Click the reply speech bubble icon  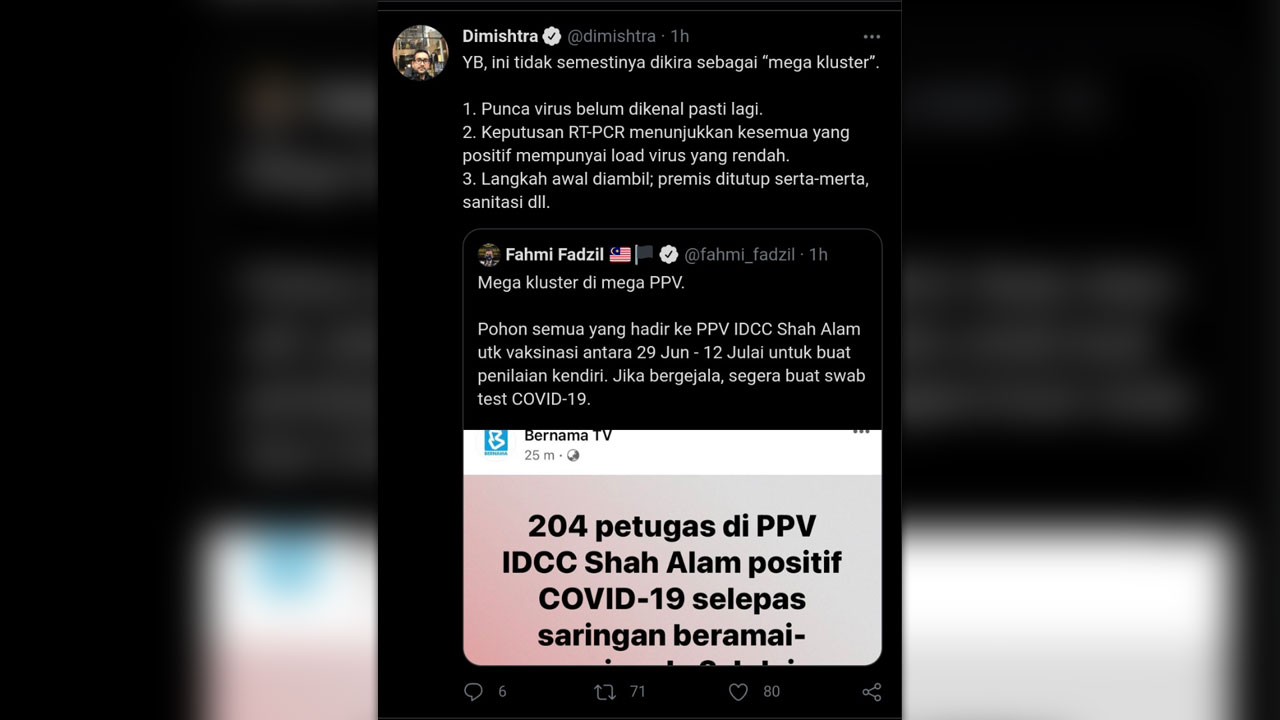click(x=474, y=691)
